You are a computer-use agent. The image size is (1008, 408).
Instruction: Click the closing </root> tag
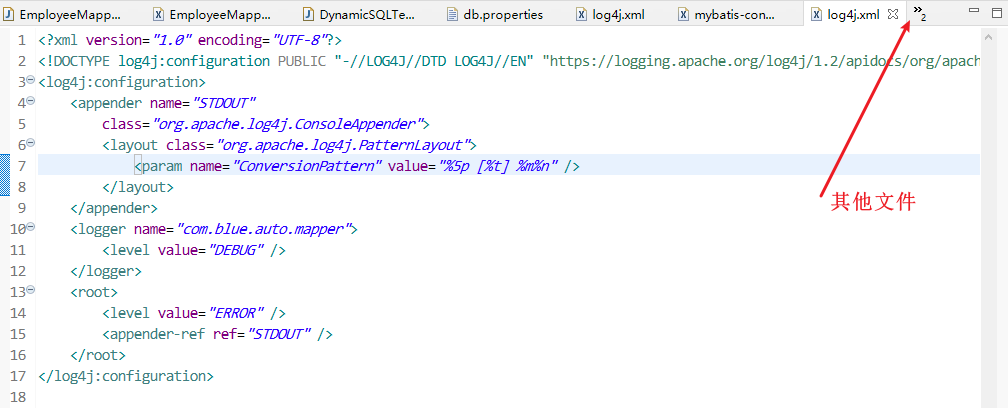[x=98, y=355]
